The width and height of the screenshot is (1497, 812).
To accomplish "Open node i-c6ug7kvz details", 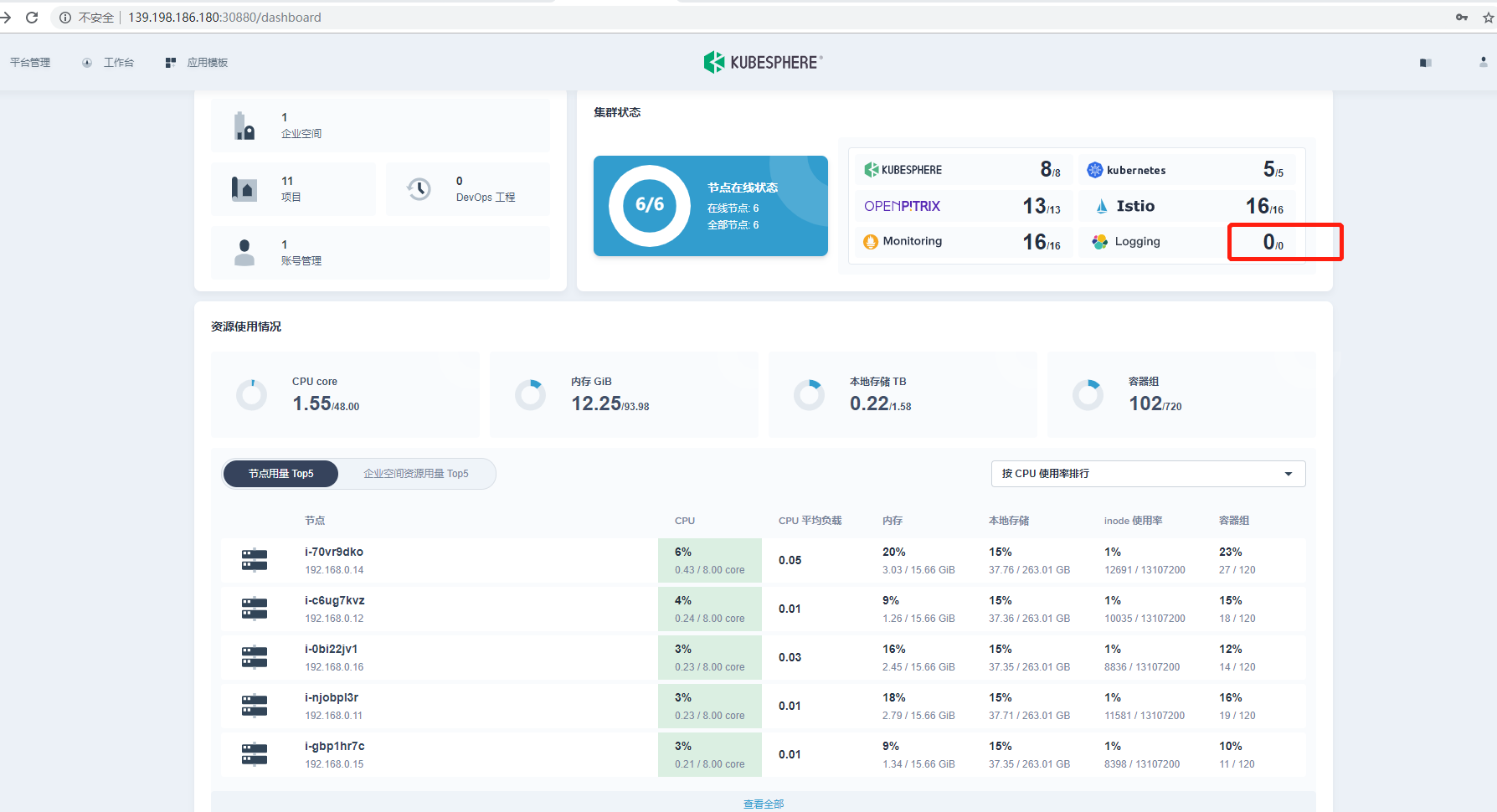I will pos(333,600).
